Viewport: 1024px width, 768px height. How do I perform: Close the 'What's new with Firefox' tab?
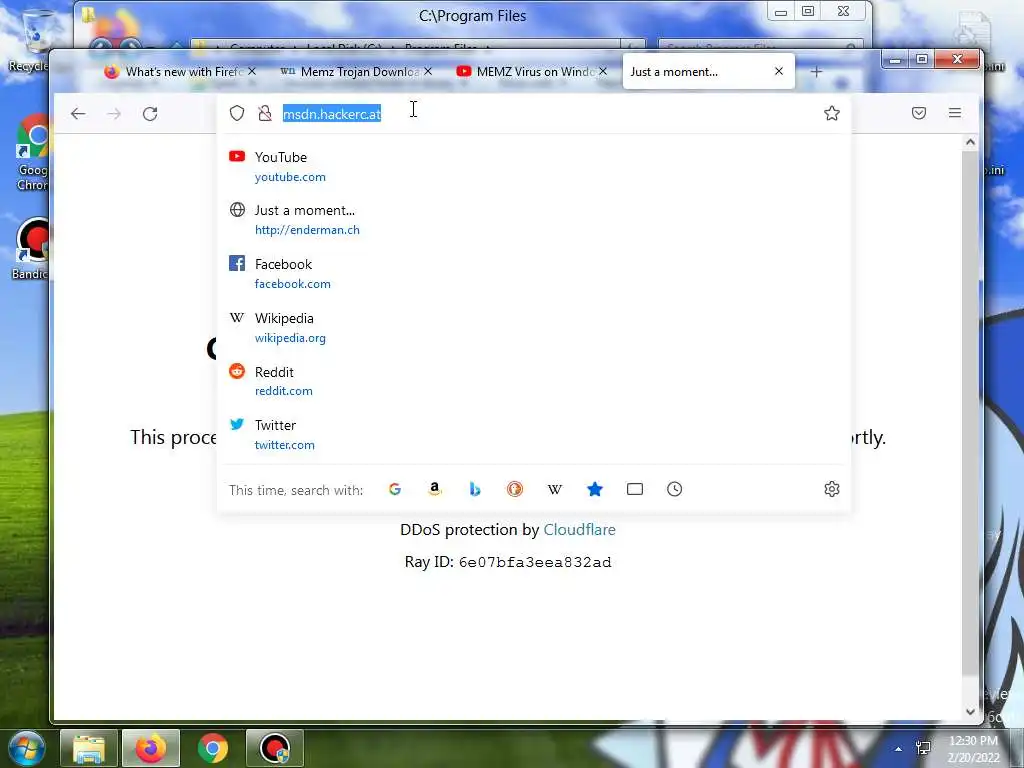tap(252, 71)
